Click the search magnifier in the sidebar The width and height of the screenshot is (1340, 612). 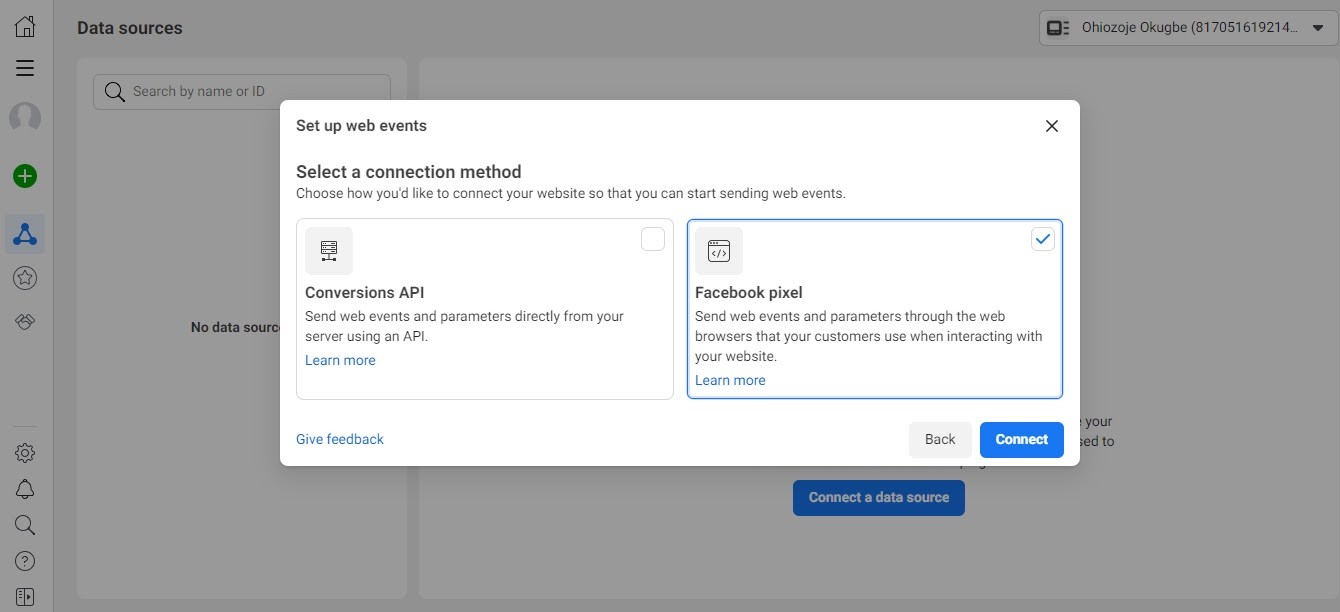tap(24, 524)
